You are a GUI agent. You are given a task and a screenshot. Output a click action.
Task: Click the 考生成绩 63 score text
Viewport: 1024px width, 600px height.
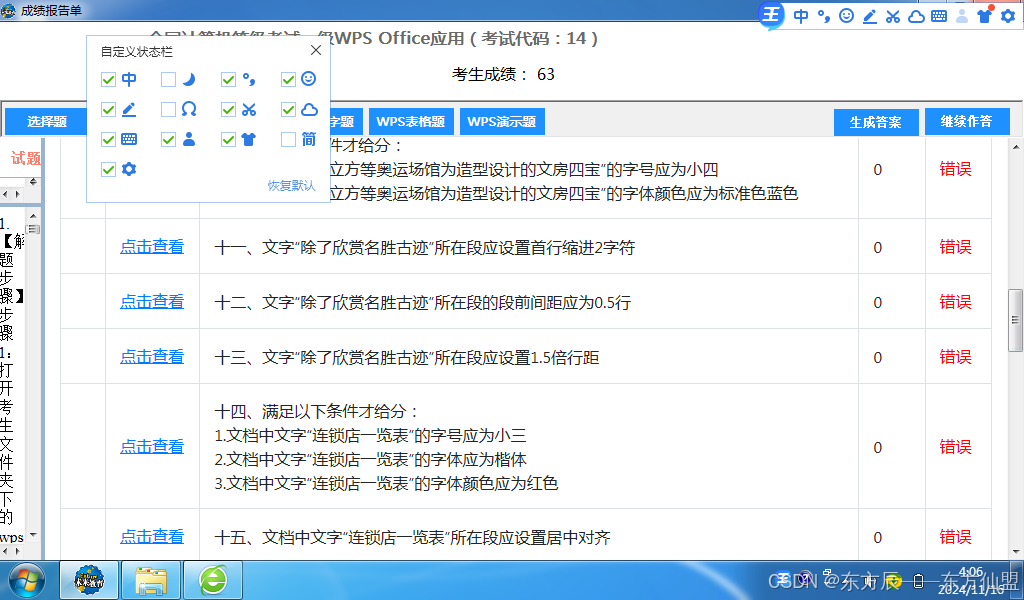(x=503, y=74)
